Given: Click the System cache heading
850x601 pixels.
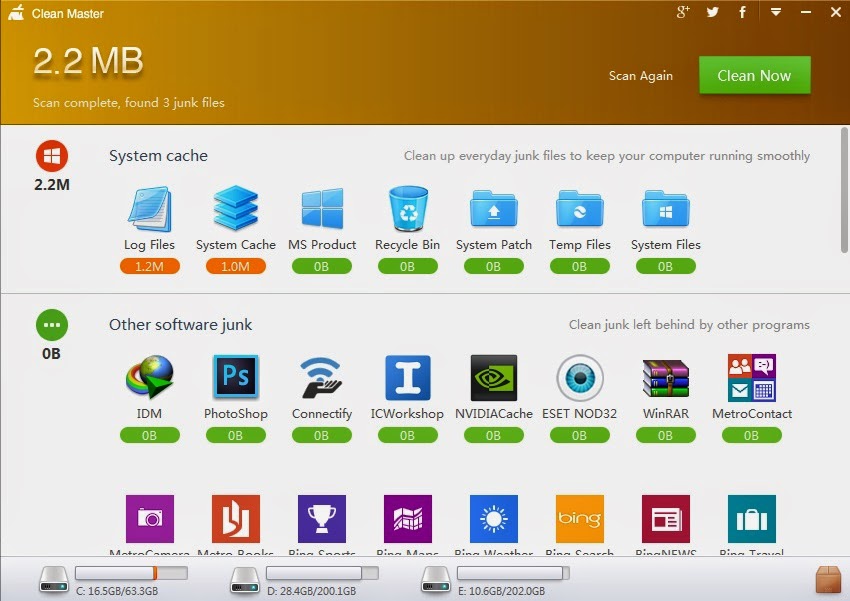Looking at the screenshot, I should (158, 156).
